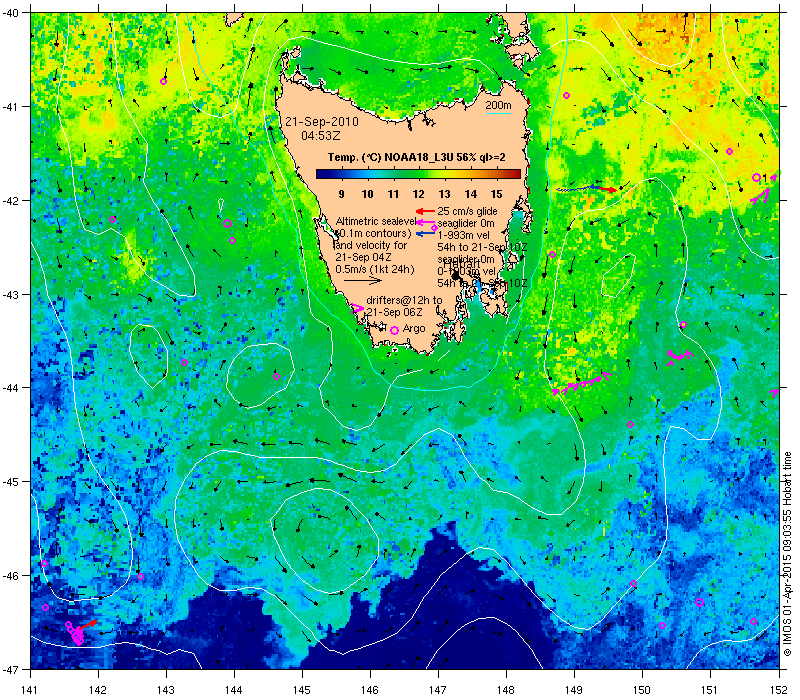
Task: Click the '21-Sep-2010' date label
Action: click(x=322, y=122)
